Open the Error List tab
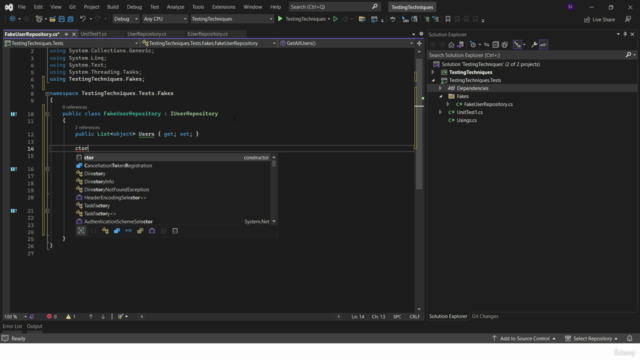This screenshot has height=360, width=640. tap(12, 327)
